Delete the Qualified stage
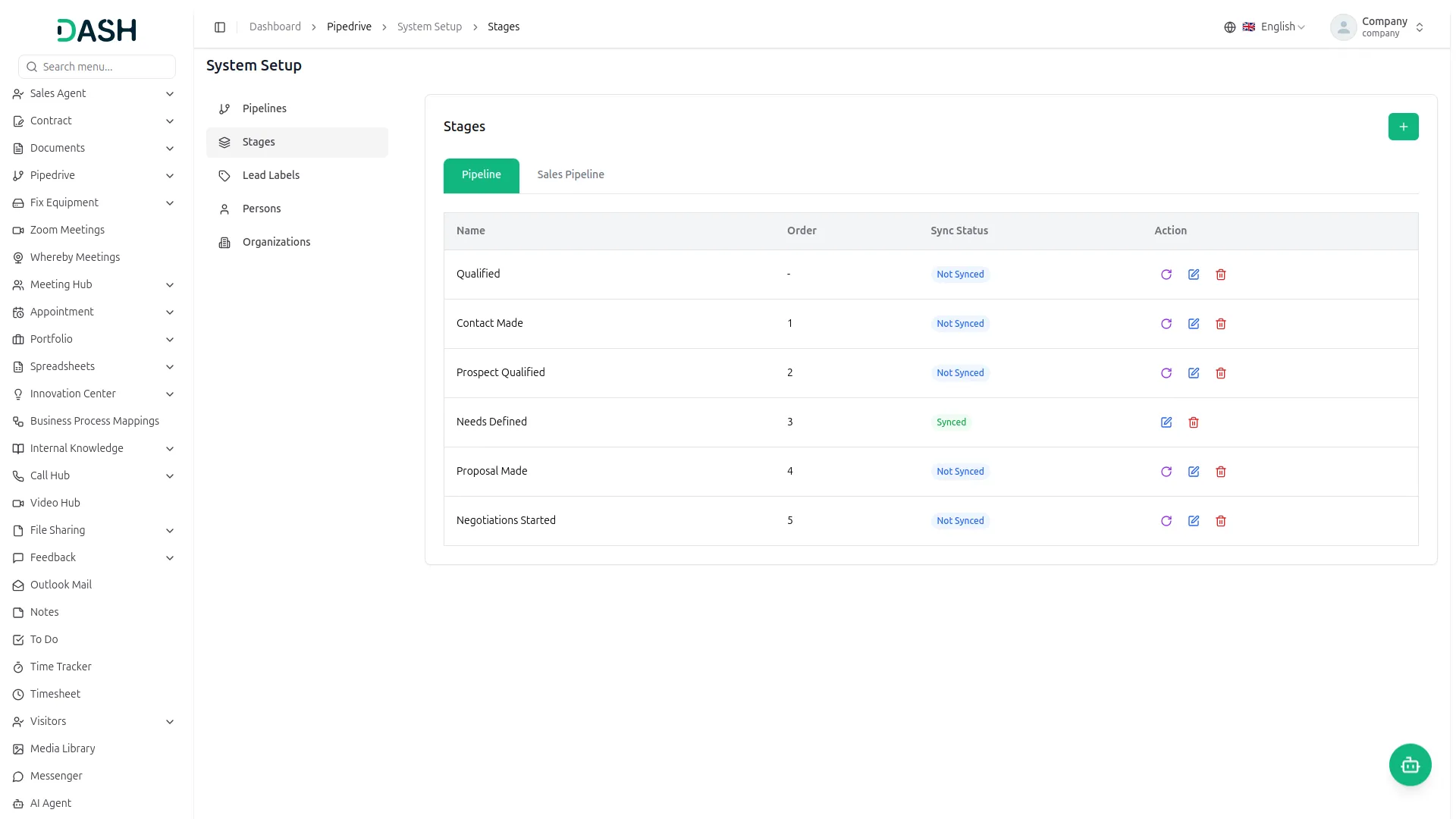The width and height of the screenshot is (1456, 819). (x=1221, y=275)
